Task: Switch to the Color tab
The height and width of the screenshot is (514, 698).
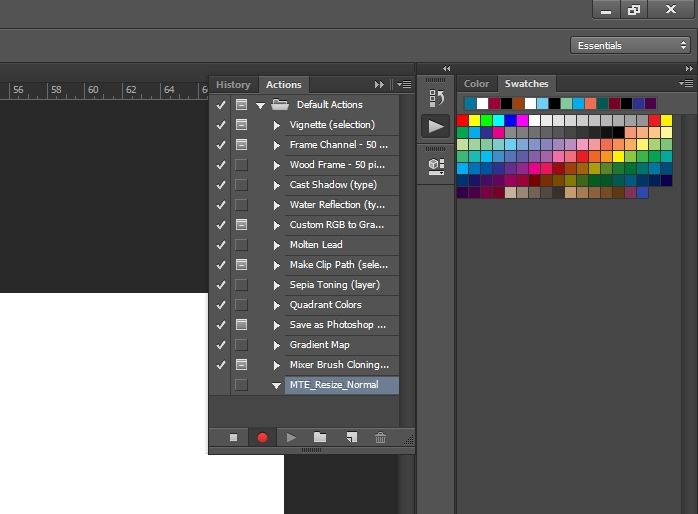Action: click(477, 84)
